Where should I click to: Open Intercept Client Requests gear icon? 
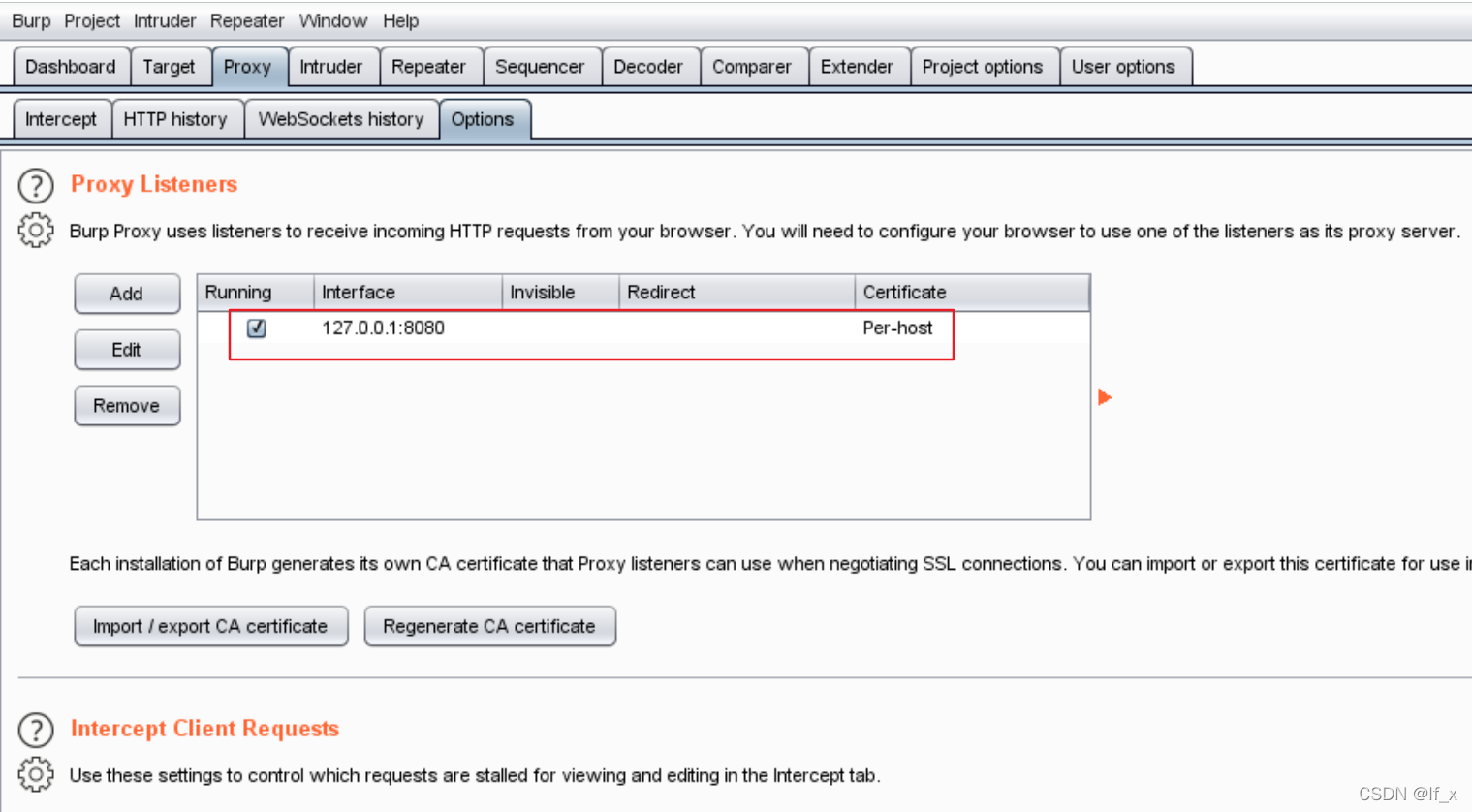click(x=36, y=774)
